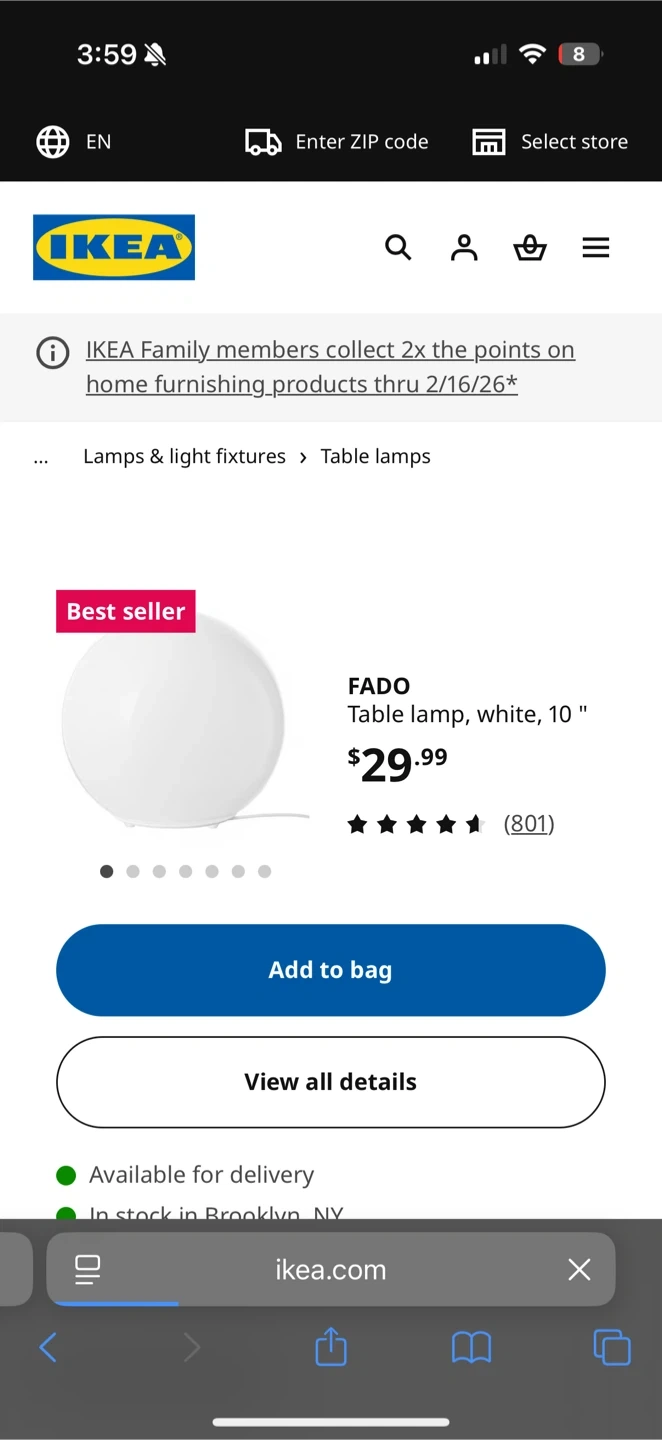This screenshot has height=1440, width=662.
Task: Select the last image carousel dot
Action: tap(265, 872)
